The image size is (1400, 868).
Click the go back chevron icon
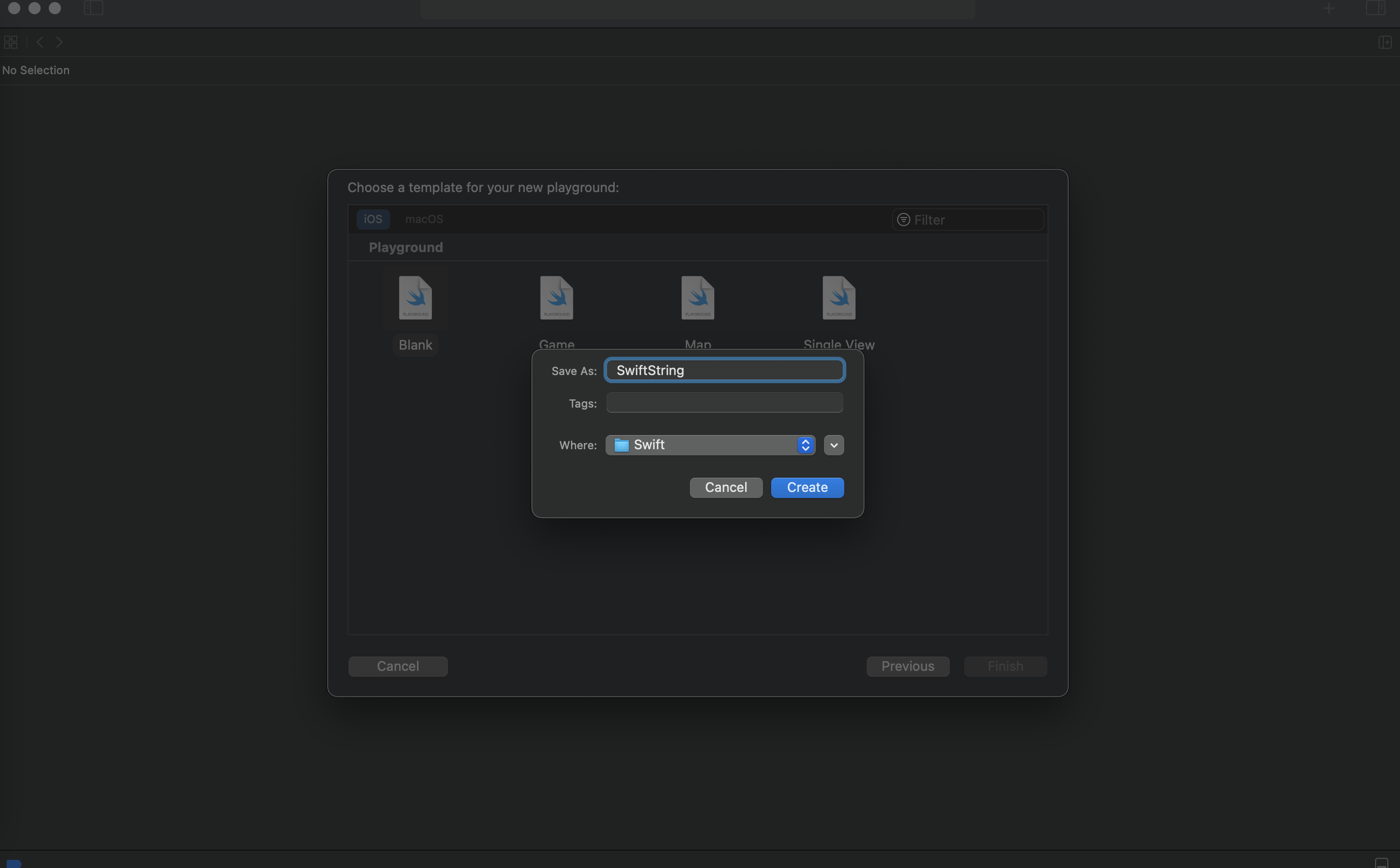pyautogui.click(x=40, y=43)
